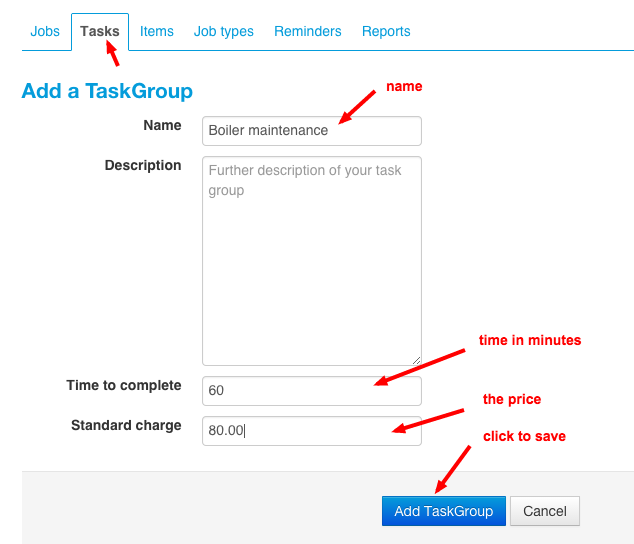The height and width of the screenshot is (544, 634).
Task: Click the Name field containing Boiler maintenance
Action: tap(311, 131)
